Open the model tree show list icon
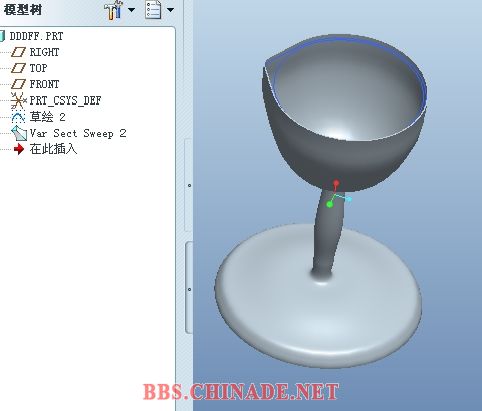 (153, 10)
